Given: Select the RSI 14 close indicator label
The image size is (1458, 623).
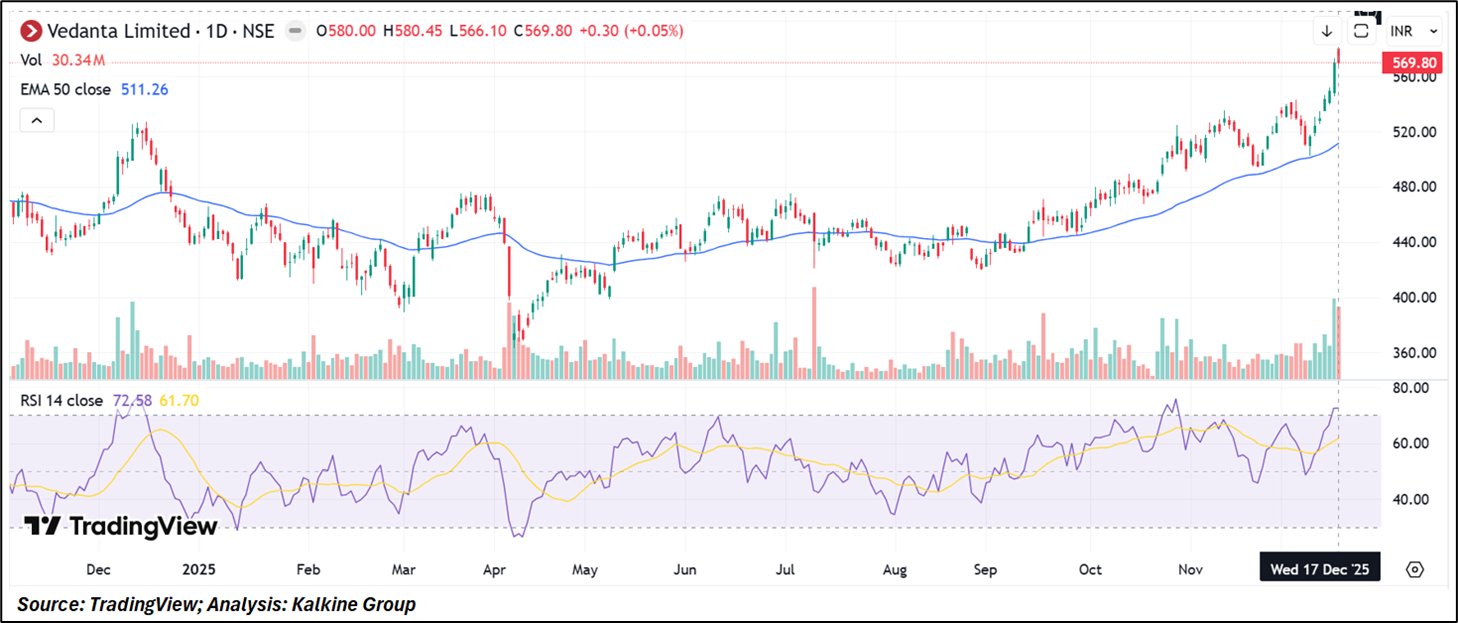Looking at the screenshot, I should (x=62, y=400).
